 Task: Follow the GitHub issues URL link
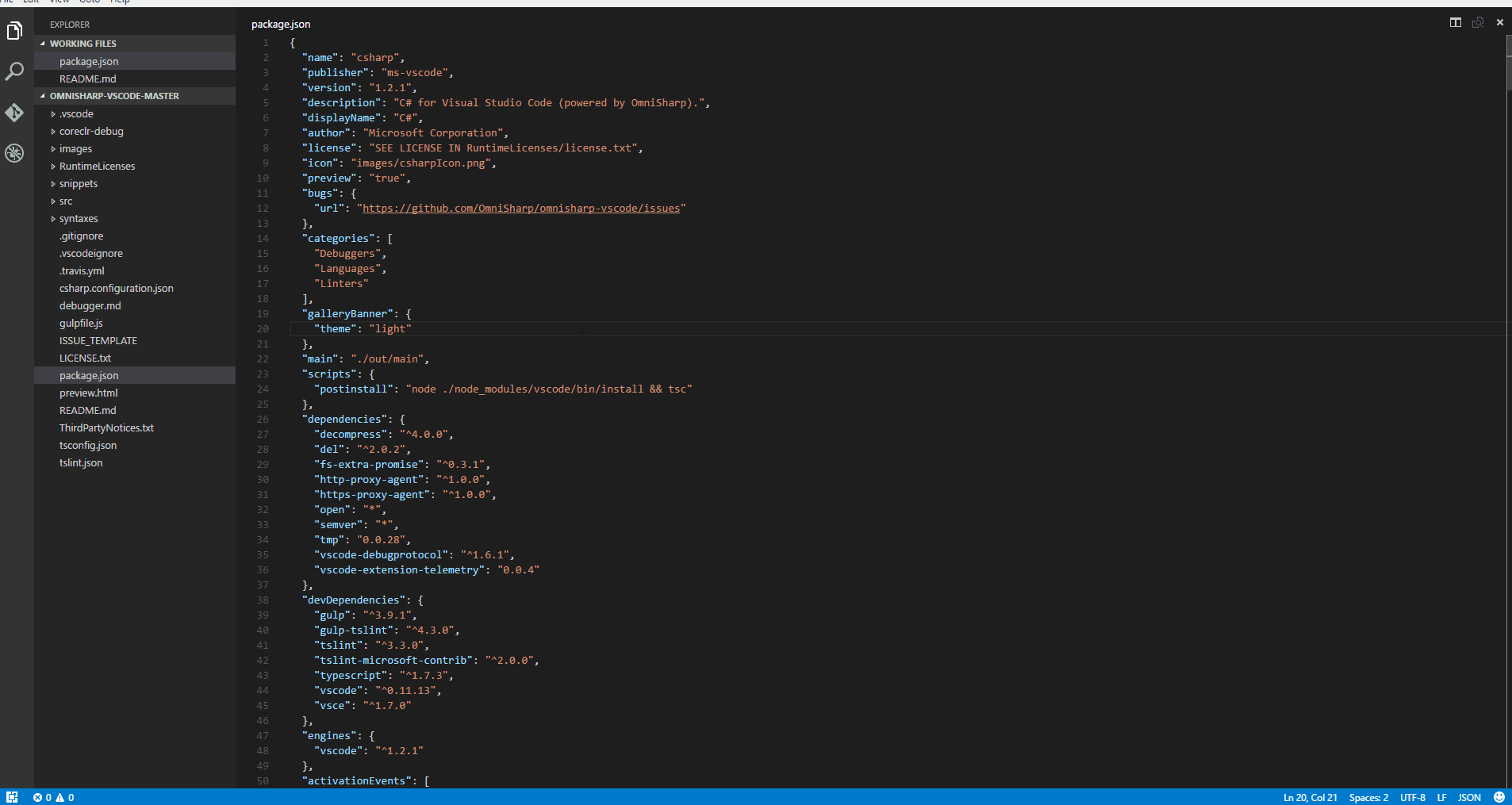521,209
